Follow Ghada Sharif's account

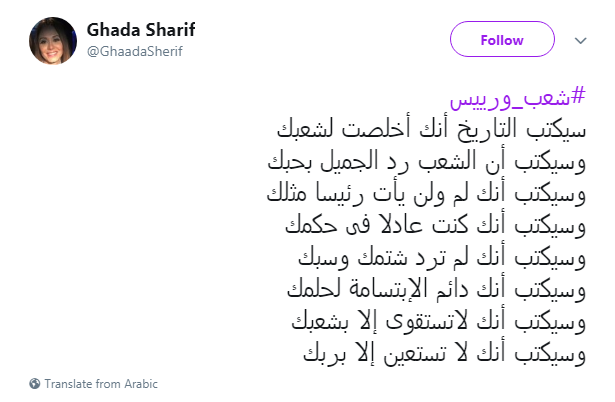pyautogui.click(x=502, y=39)
